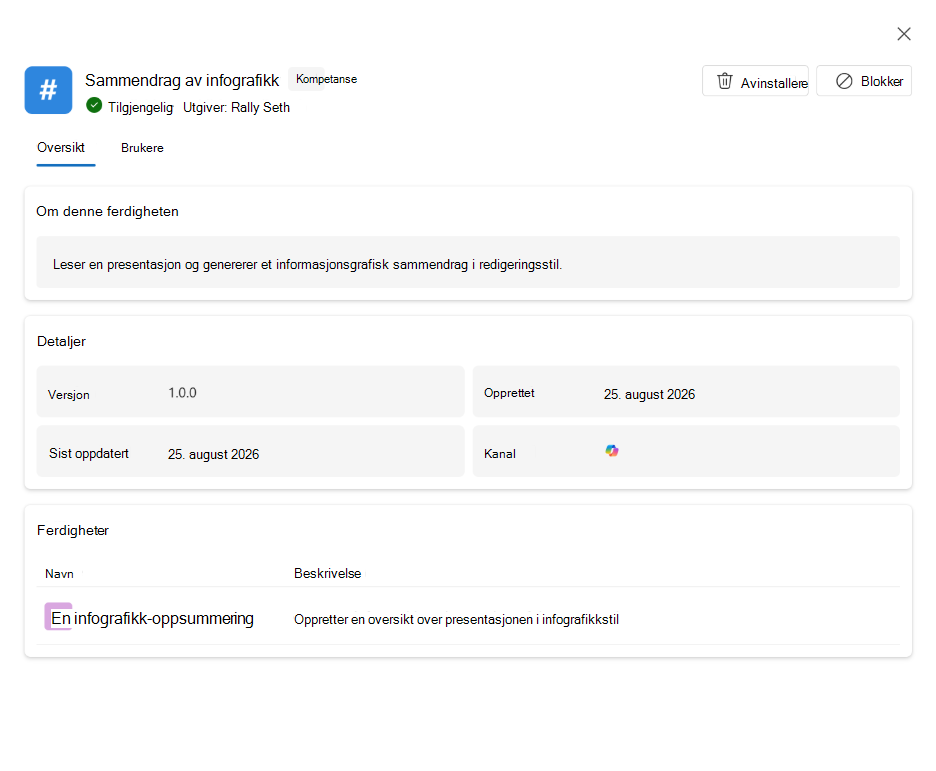936x771 pixels.
Task: Switch to the Brukere tab
Action: [x=142, y=148]
